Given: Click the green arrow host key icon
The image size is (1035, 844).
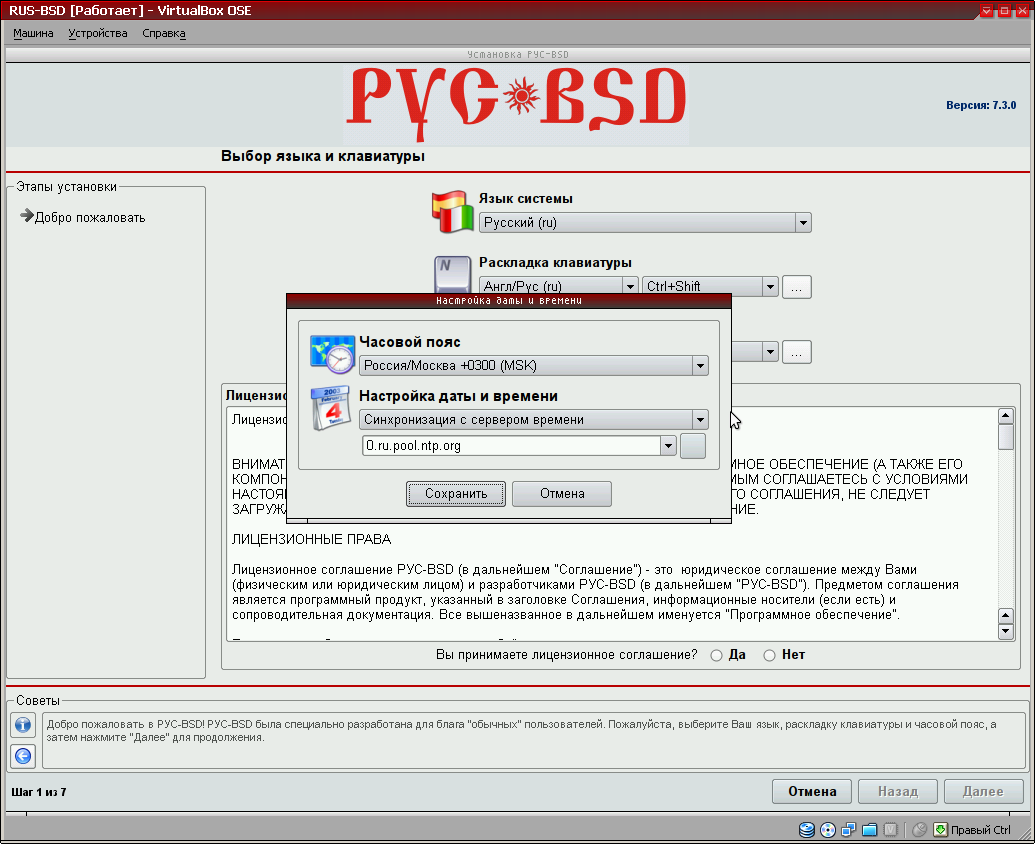Looking at the screenshot, I should [x=940, y=829].
